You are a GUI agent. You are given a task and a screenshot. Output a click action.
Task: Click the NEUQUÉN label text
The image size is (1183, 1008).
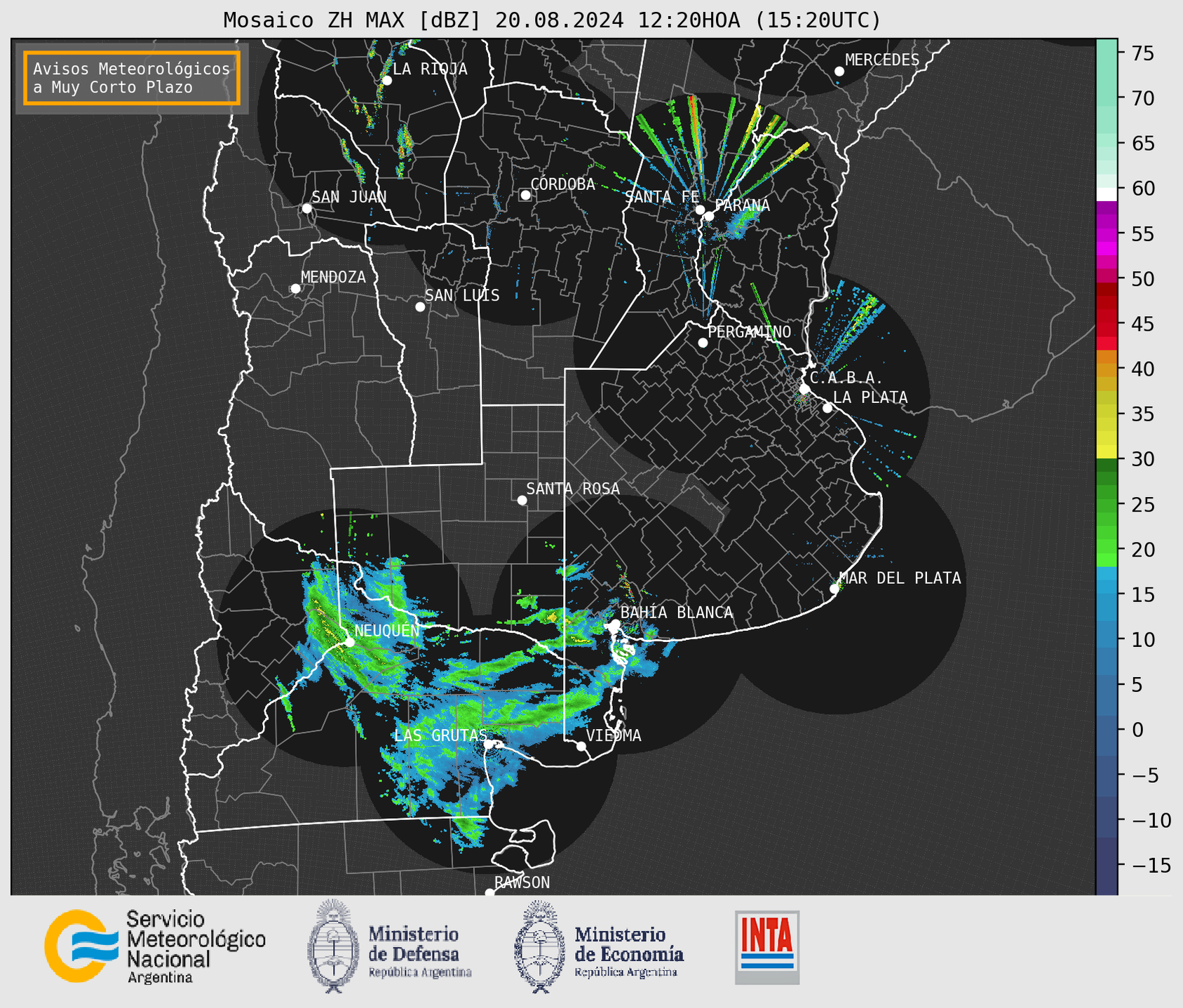387,630
